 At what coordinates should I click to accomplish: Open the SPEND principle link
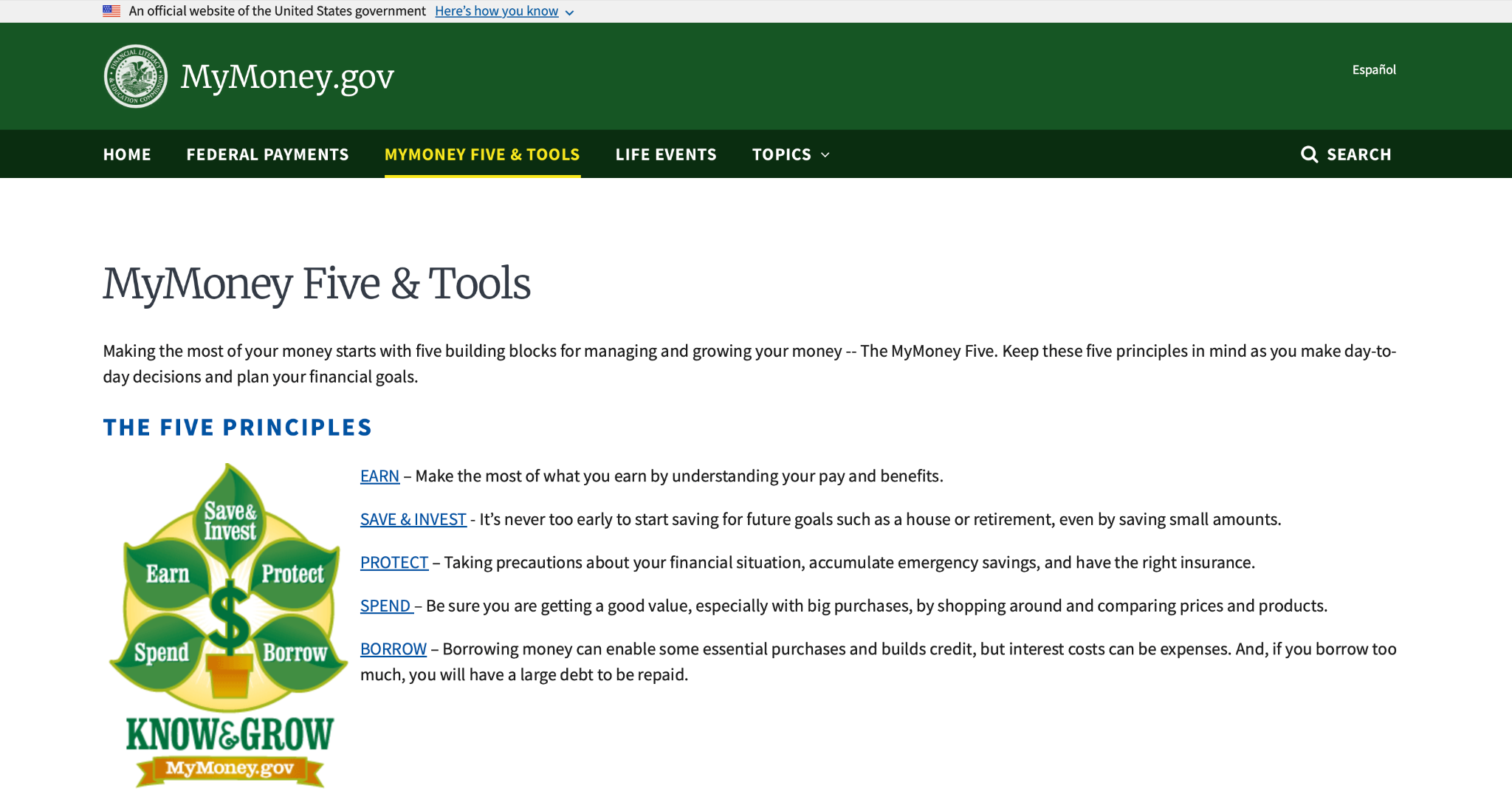(385, 606)
